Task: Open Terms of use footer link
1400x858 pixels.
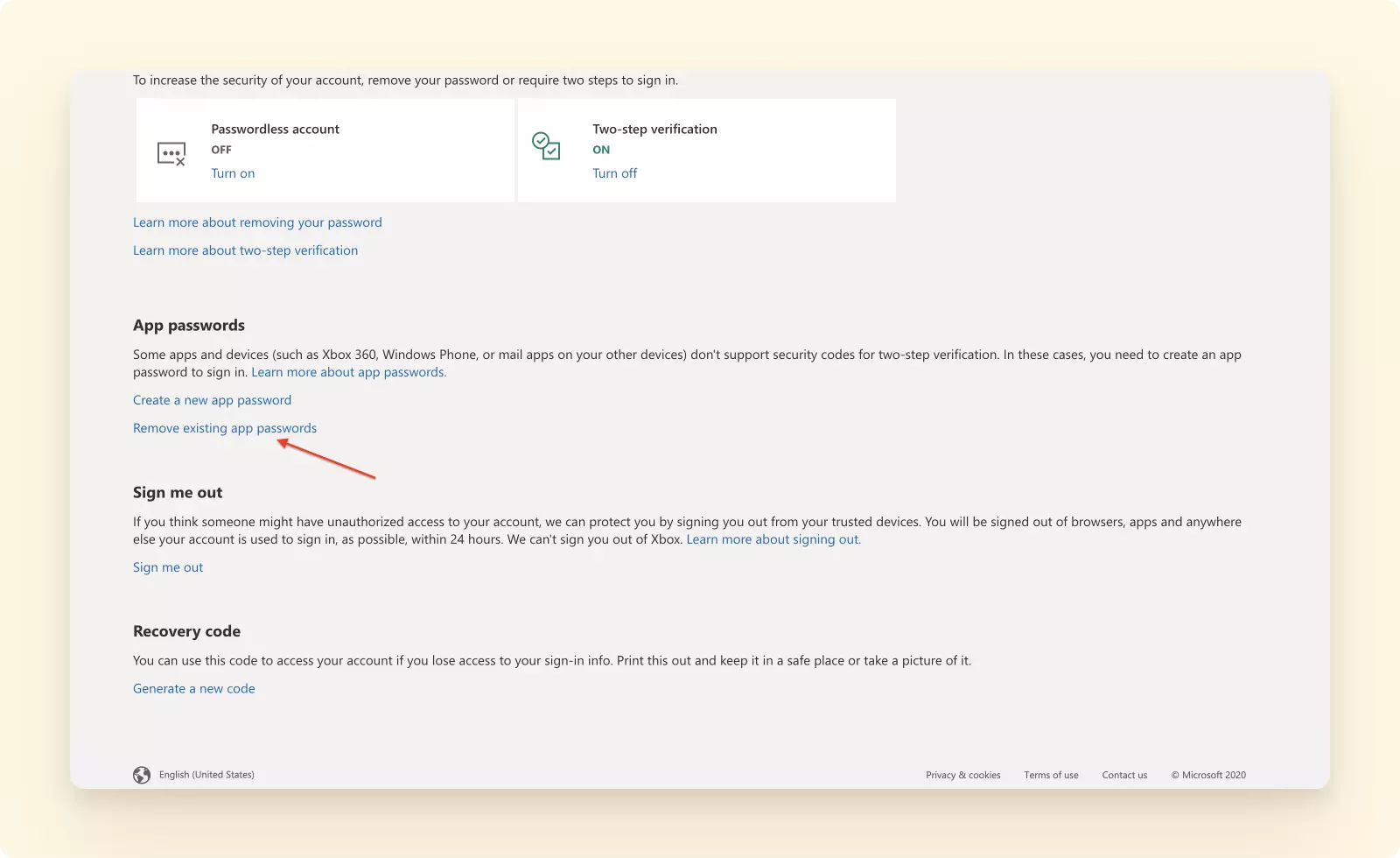Action: (1051, 775)
